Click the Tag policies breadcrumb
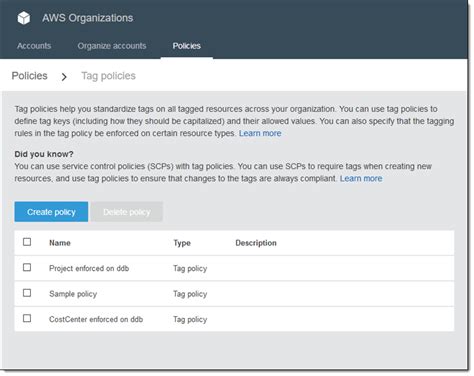 click(108, 76)
